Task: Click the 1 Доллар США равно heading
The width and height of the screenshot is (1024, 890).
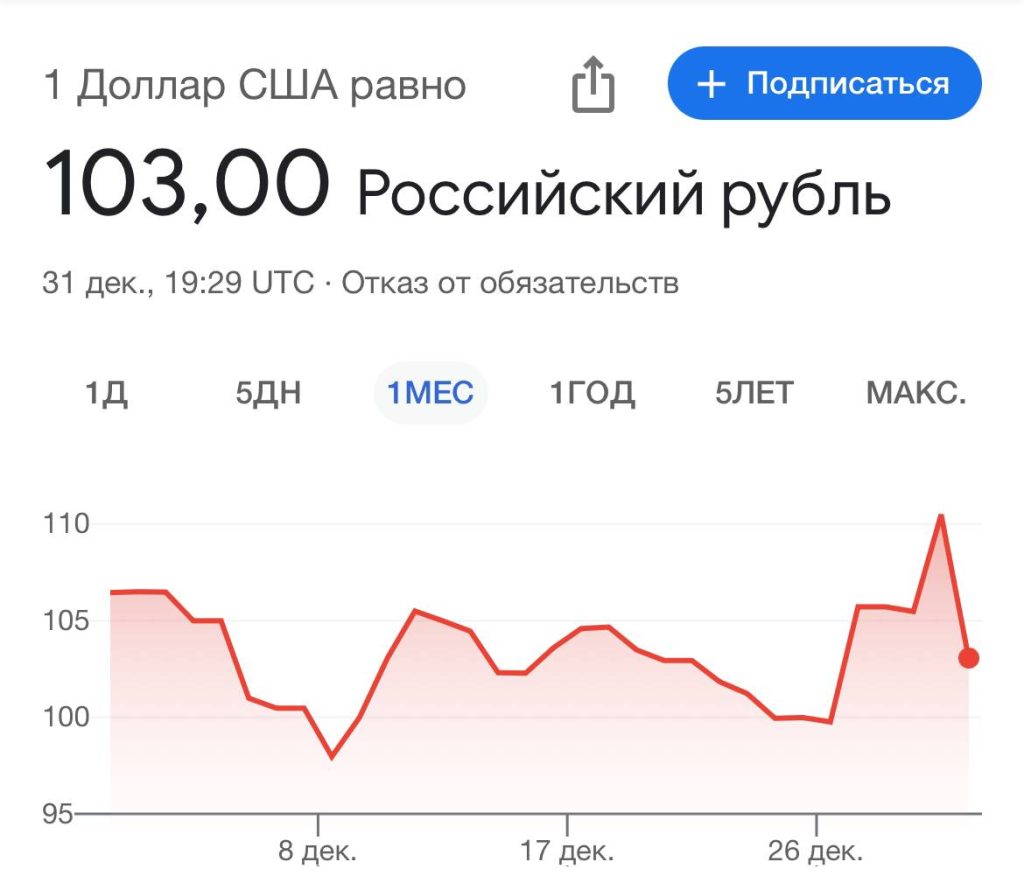Action: click(254, 85)
